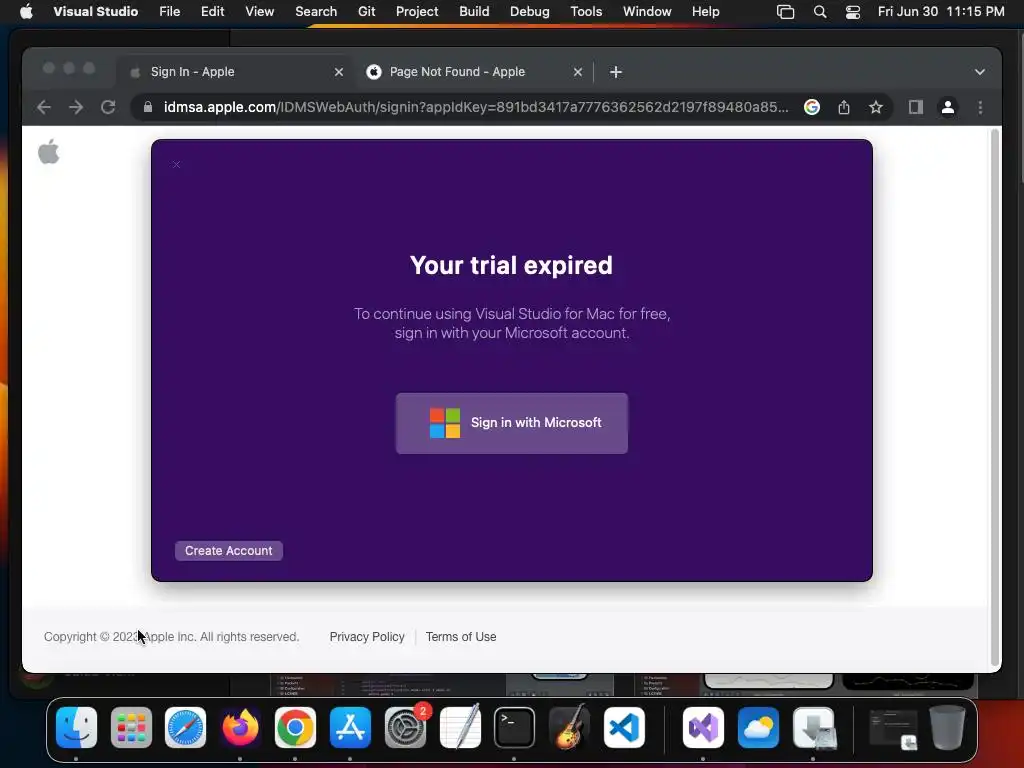
Task: Click the Apple logo on the webpage
Action: click(48, 152)
